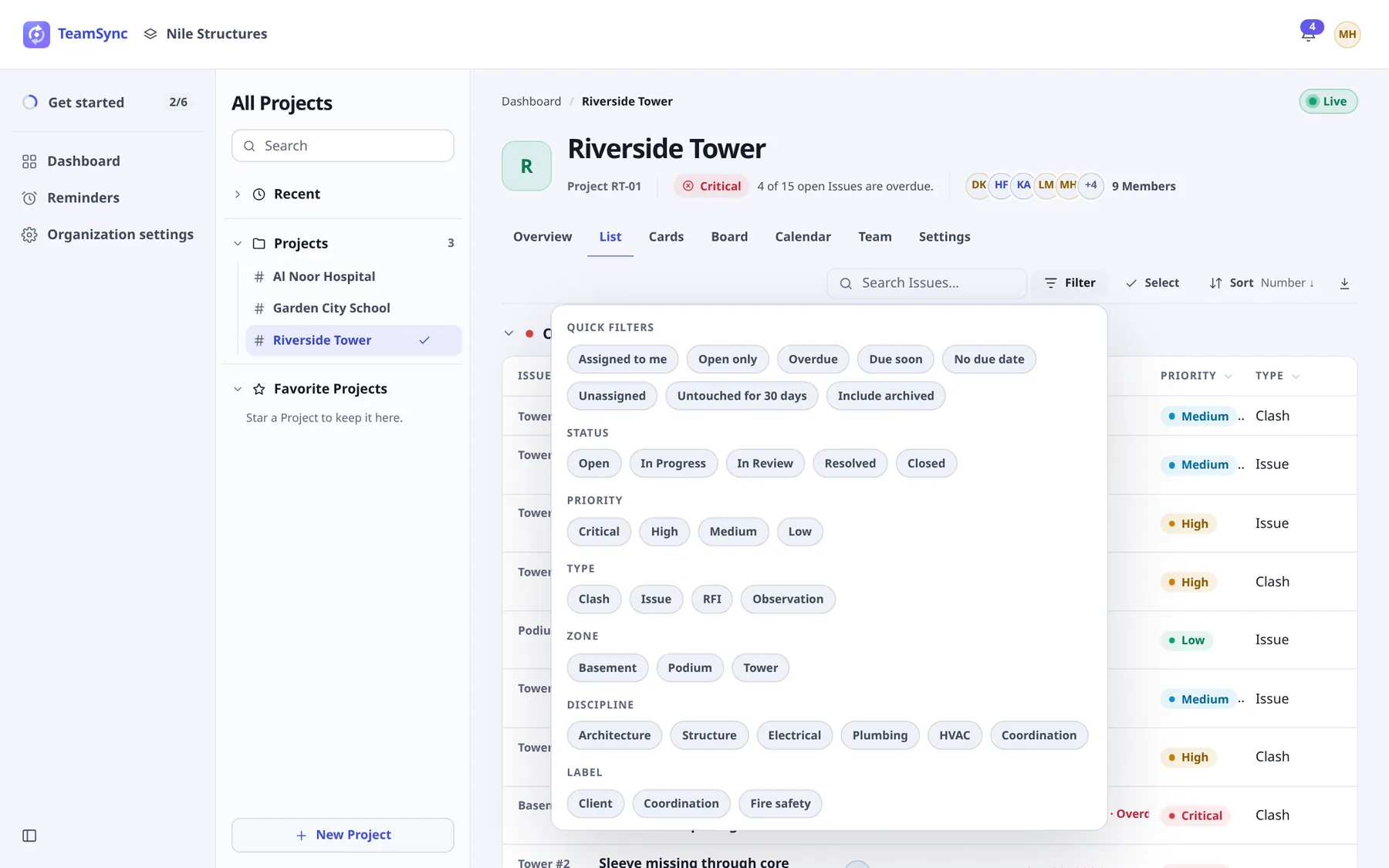
Task: Open Al Noor Hospital project
Action: coord(353,276)
